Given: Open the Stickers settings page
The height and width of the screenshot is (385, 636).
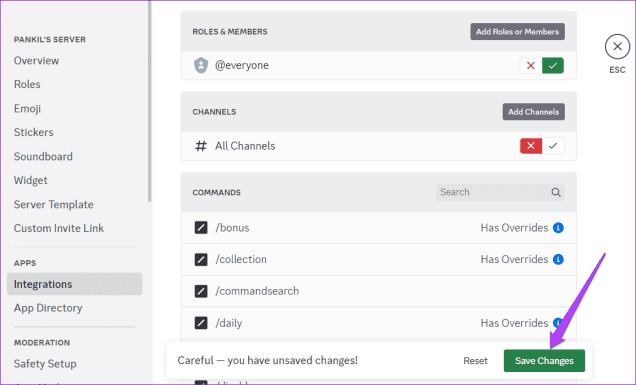Looking at the screenshot, I should 34,132.
